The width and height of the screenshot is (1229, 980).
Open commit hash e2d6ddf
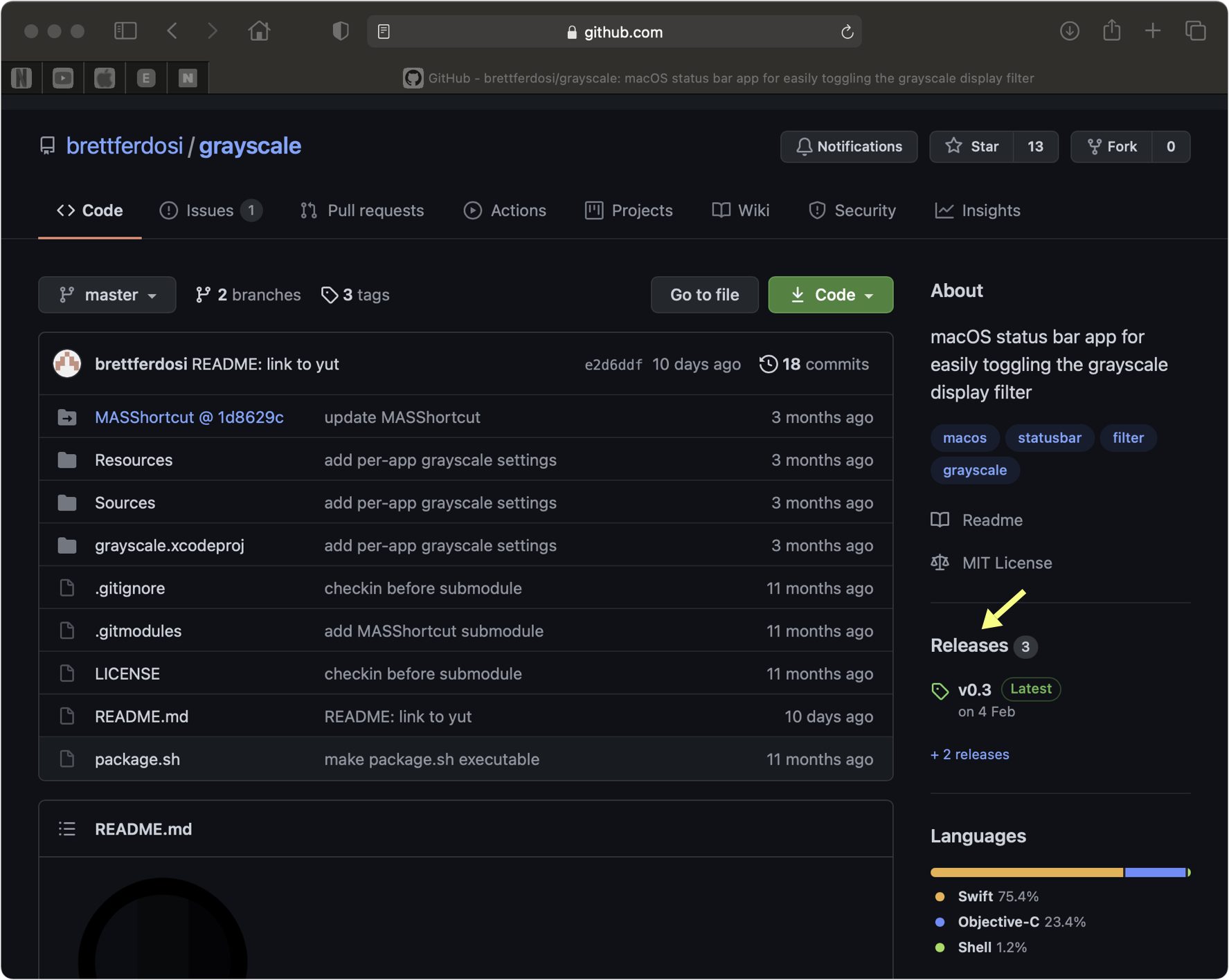pos(613,365)
